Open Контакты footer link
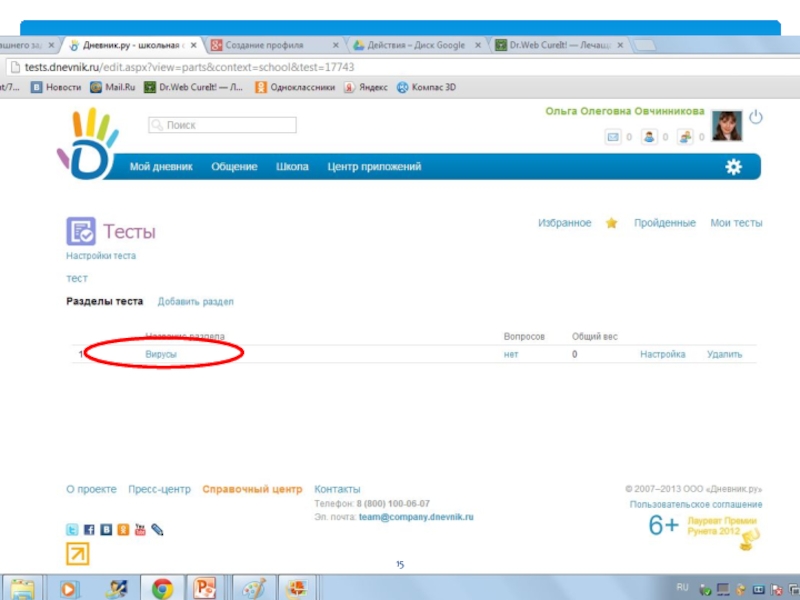 tap(337, 489)
